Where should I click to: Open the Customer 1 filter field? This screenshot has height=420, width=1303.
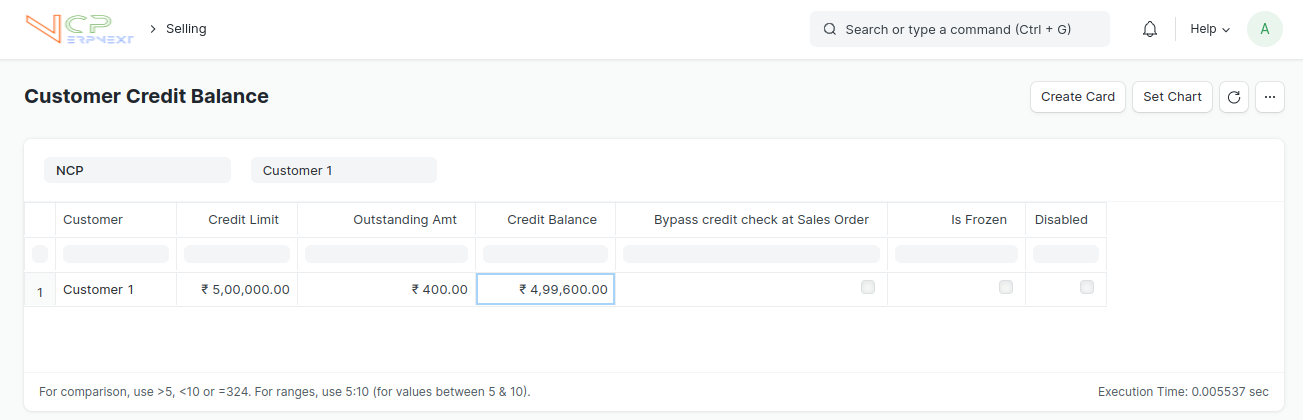[344, 170]
